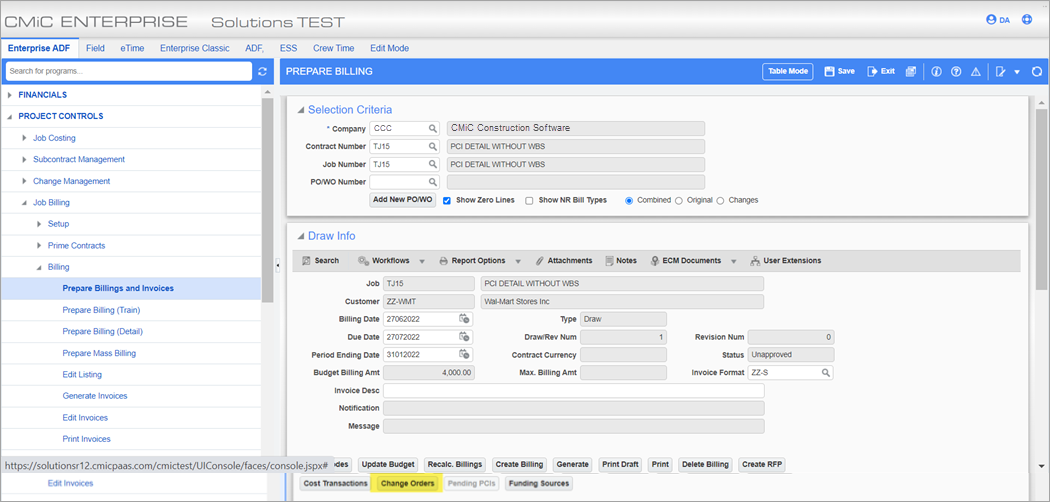Open the PO/WO Number lookup magnifier
The height and width of the screenshot is (502, 1050).
coord(433,182)
